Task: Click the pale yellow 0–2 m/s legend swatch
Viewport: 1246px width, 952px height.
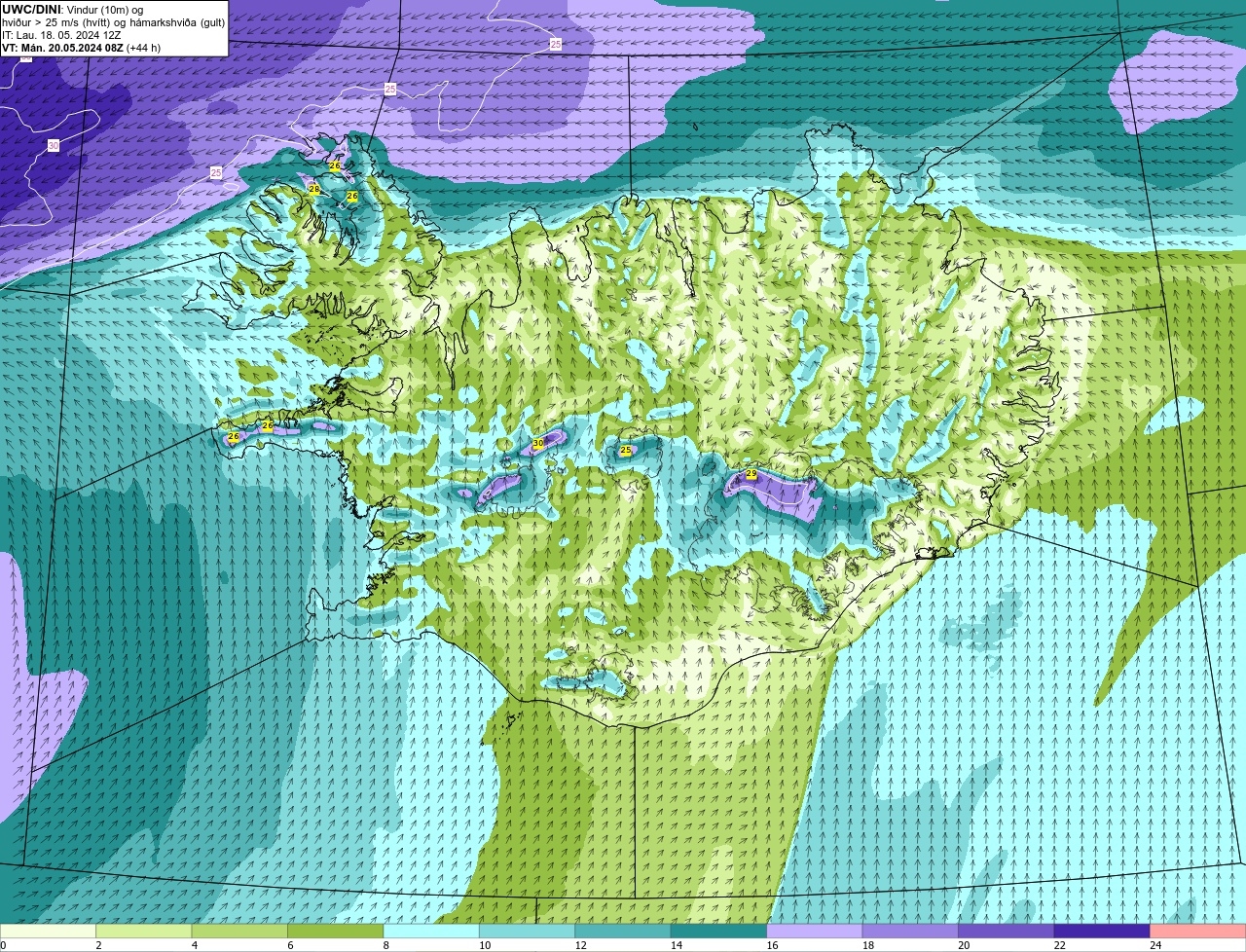Action: pyautogui.click(x=48, y=932)
